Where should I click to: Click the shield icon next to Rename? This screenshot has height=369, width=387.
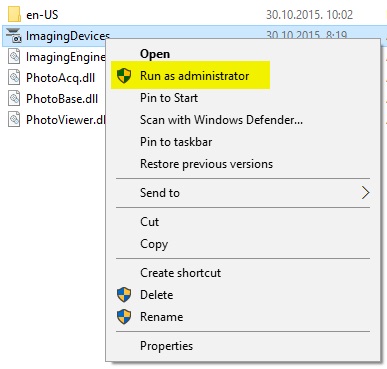pyautogui.click(x=124, y=317)
